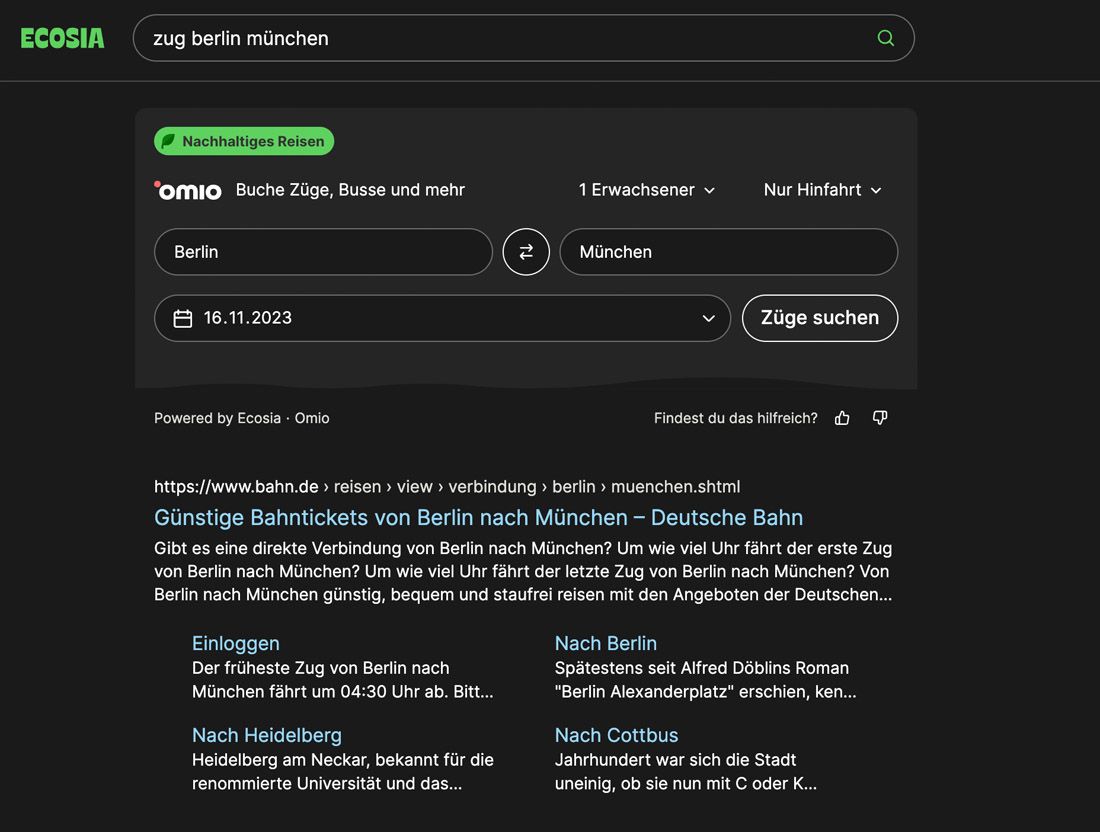Visit the Nach Heidelberg sitelink
The image size is (1100, 832).
[267, 735]
